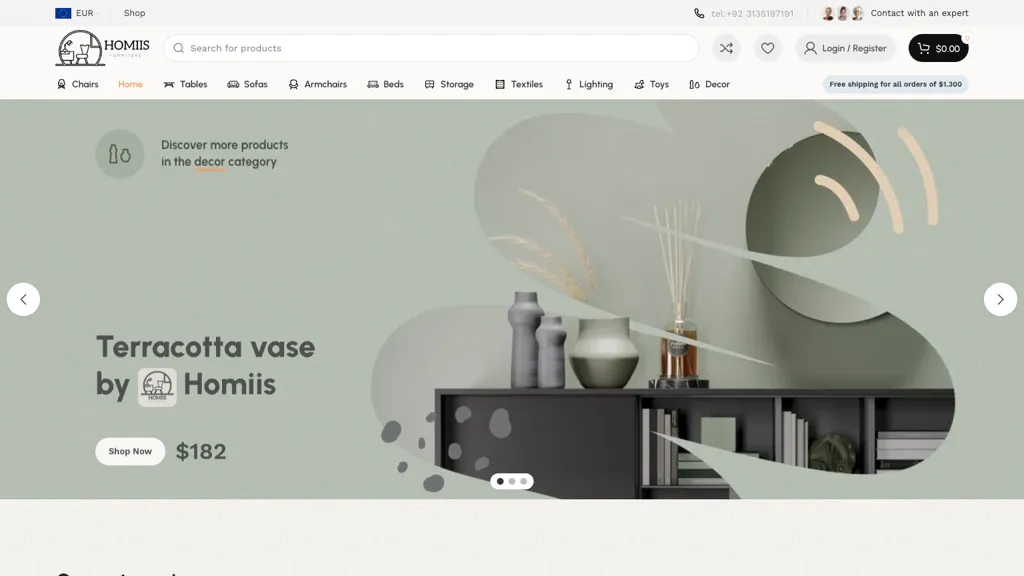Click Contact with an expert
1024x576 pixels.
pos(919,13)
